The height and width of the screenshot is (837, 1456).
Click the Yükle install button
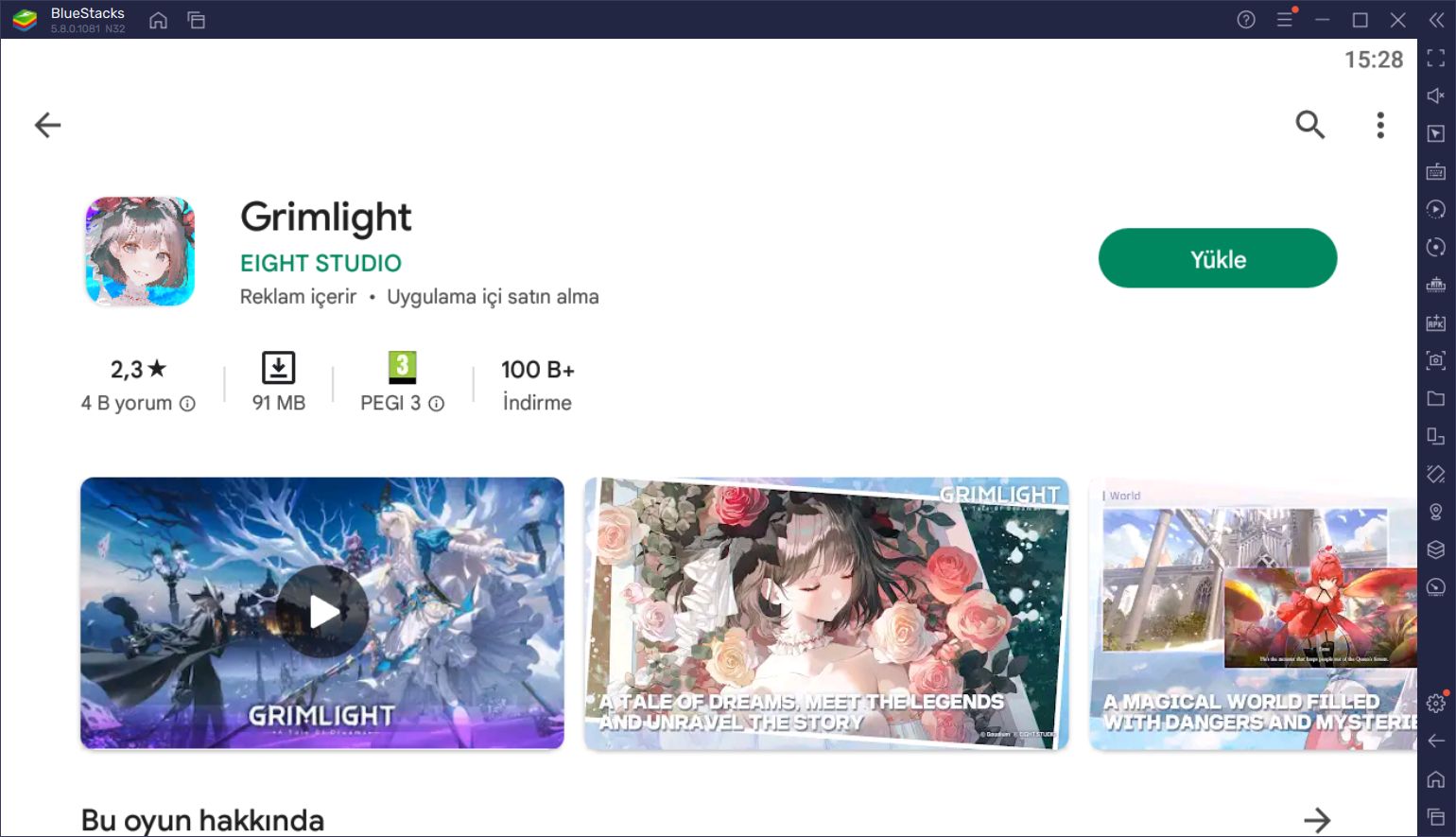(x=1218, y=258)
